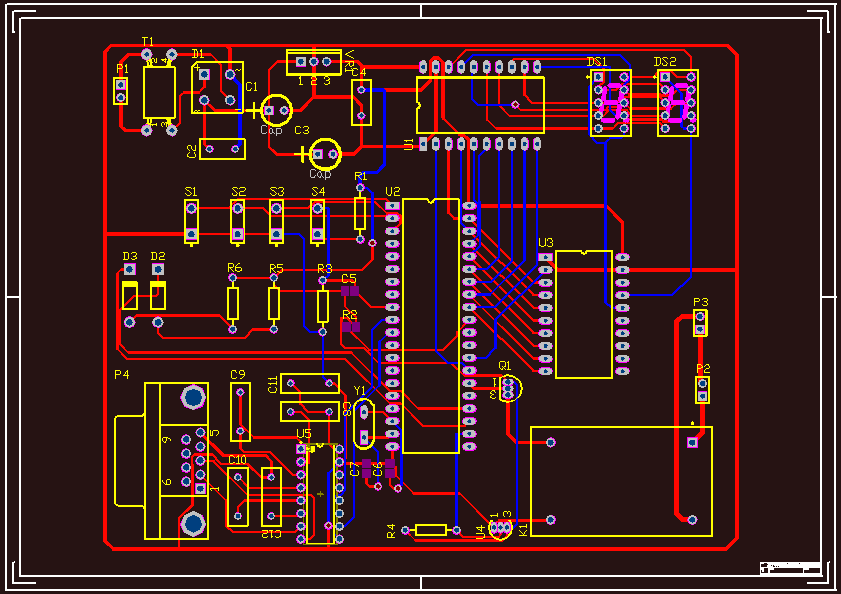Click the 'U3' designator text
Screen dimensions: 841x594
(546, 243)
